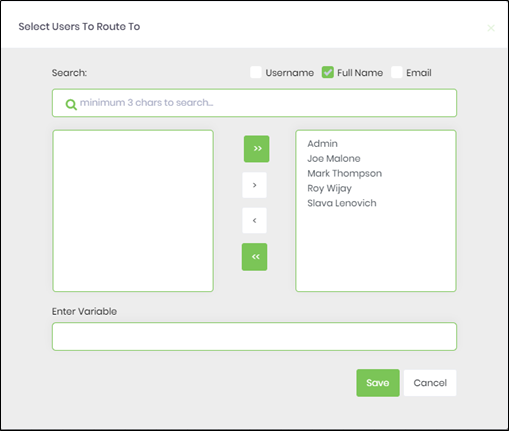The height and width of the screenshot is (431, 509).
Task: Click the move-selected-right single arrow button
Action: (254, 185)
